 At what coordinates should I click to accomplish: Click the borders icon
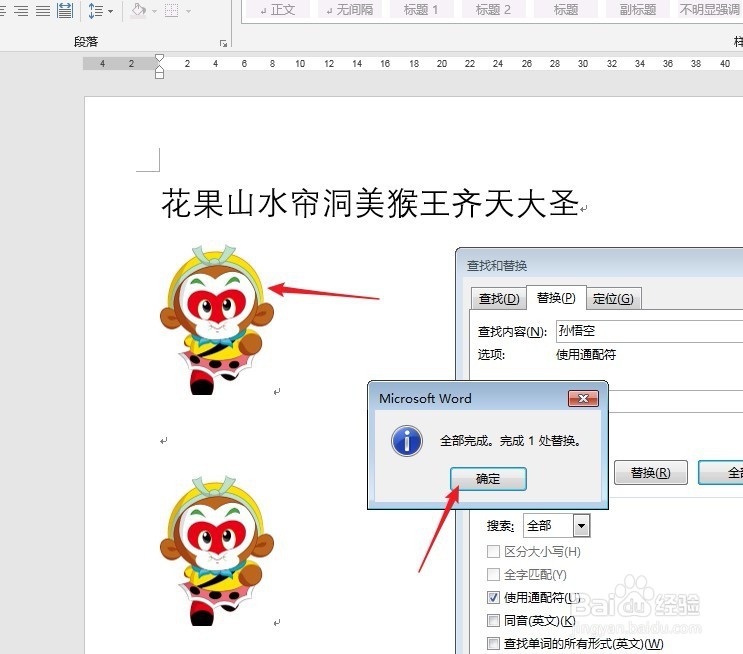click(171, 10)
